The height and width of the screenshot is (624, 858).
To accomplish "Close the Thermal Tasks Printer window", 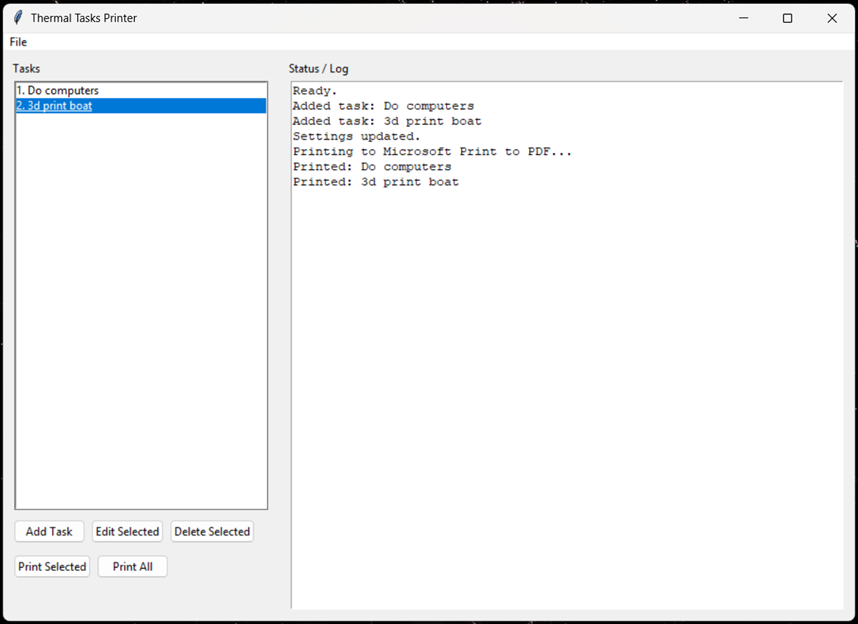I will [832, 18].
